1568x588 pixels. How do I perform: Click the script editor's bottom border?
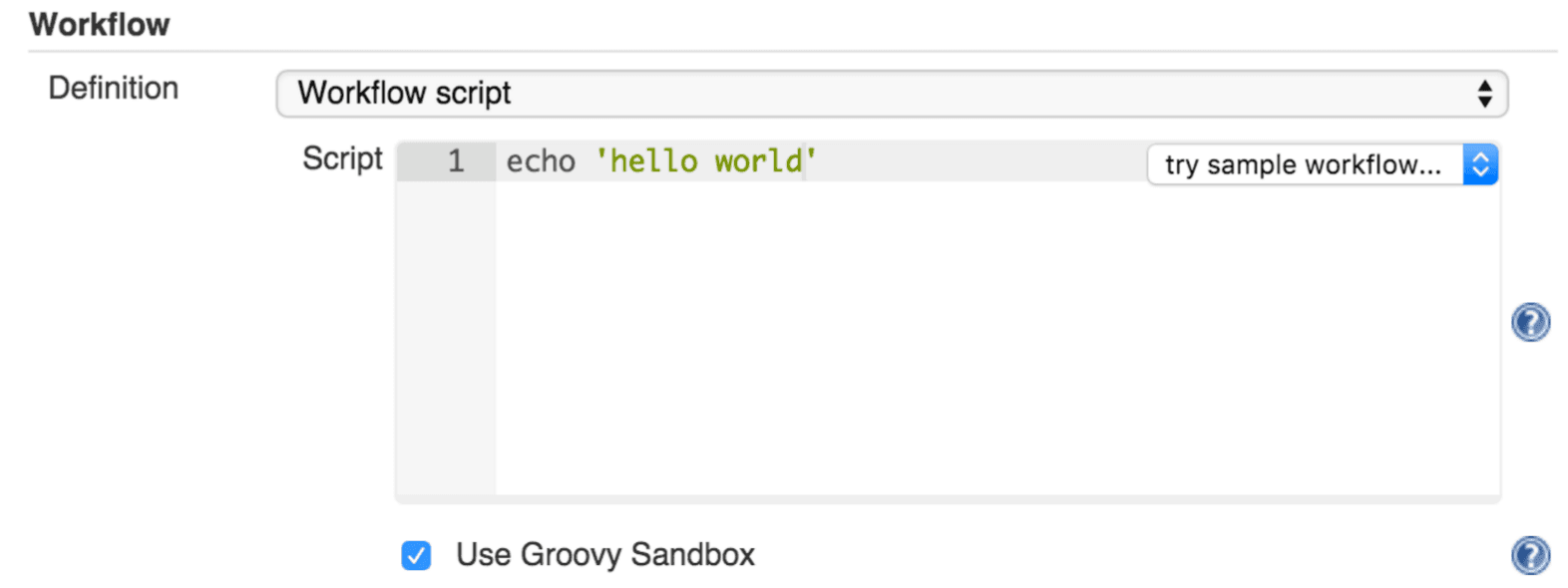948,498
